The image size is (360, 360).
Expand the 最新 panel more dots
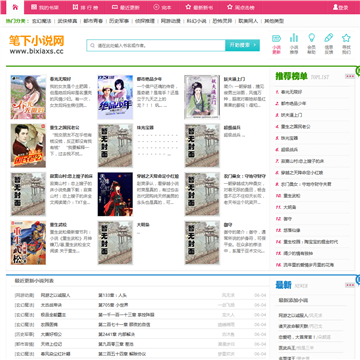(x=350, y=285)
